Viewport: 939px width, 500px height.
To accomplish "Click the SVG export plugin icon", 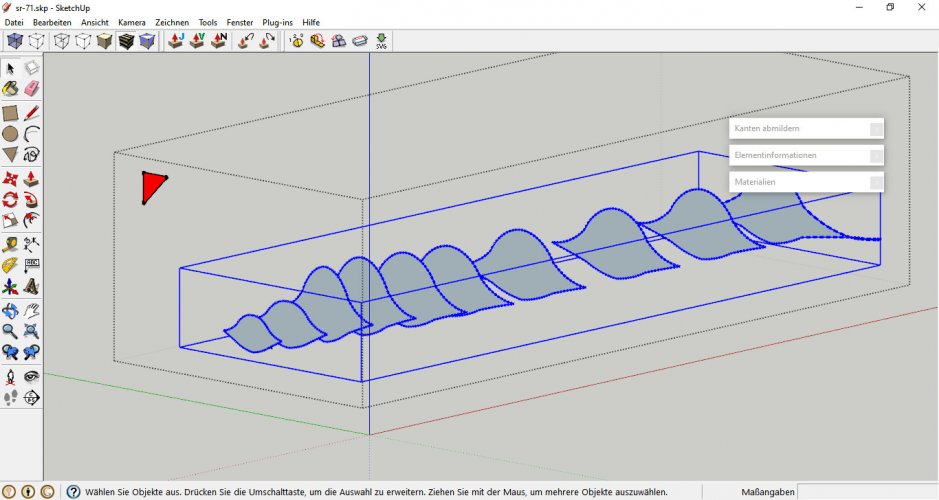I will [381, 41].
